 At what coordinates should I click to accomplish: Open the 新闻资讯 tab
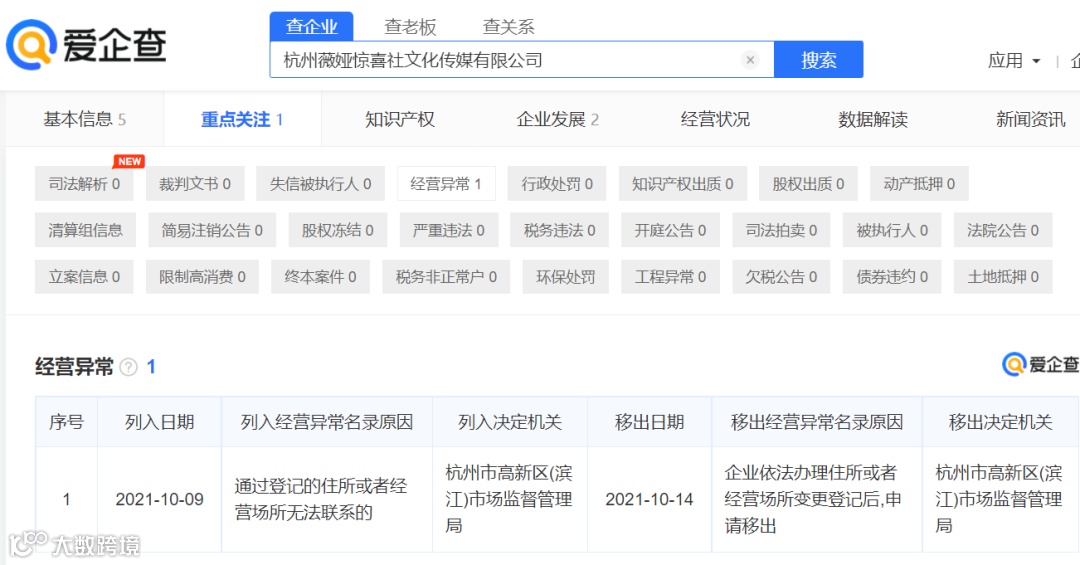click(x=1030, y=119)
